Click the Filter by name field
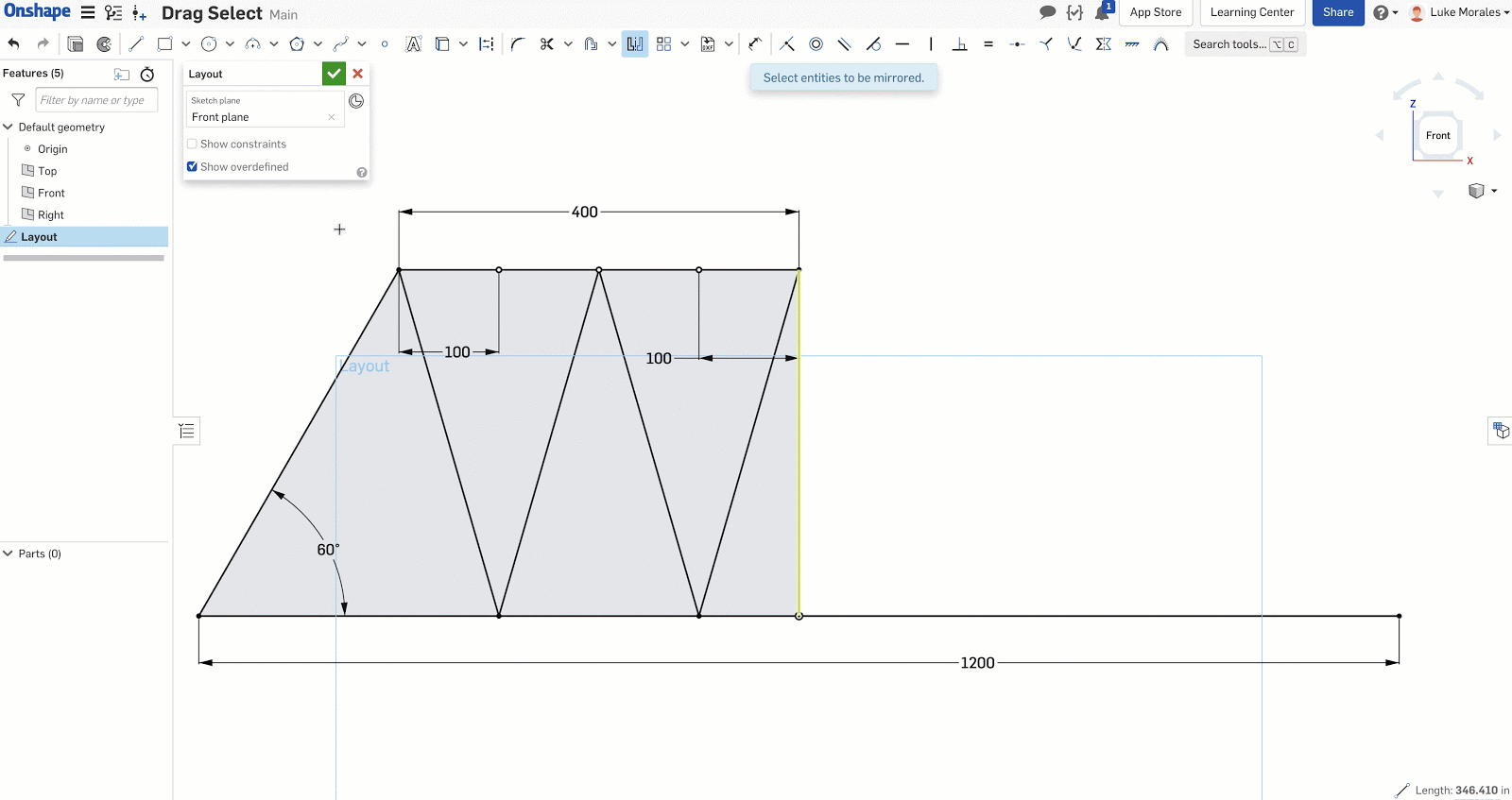The image size is (1512, 800). click(x=96, y=100)
